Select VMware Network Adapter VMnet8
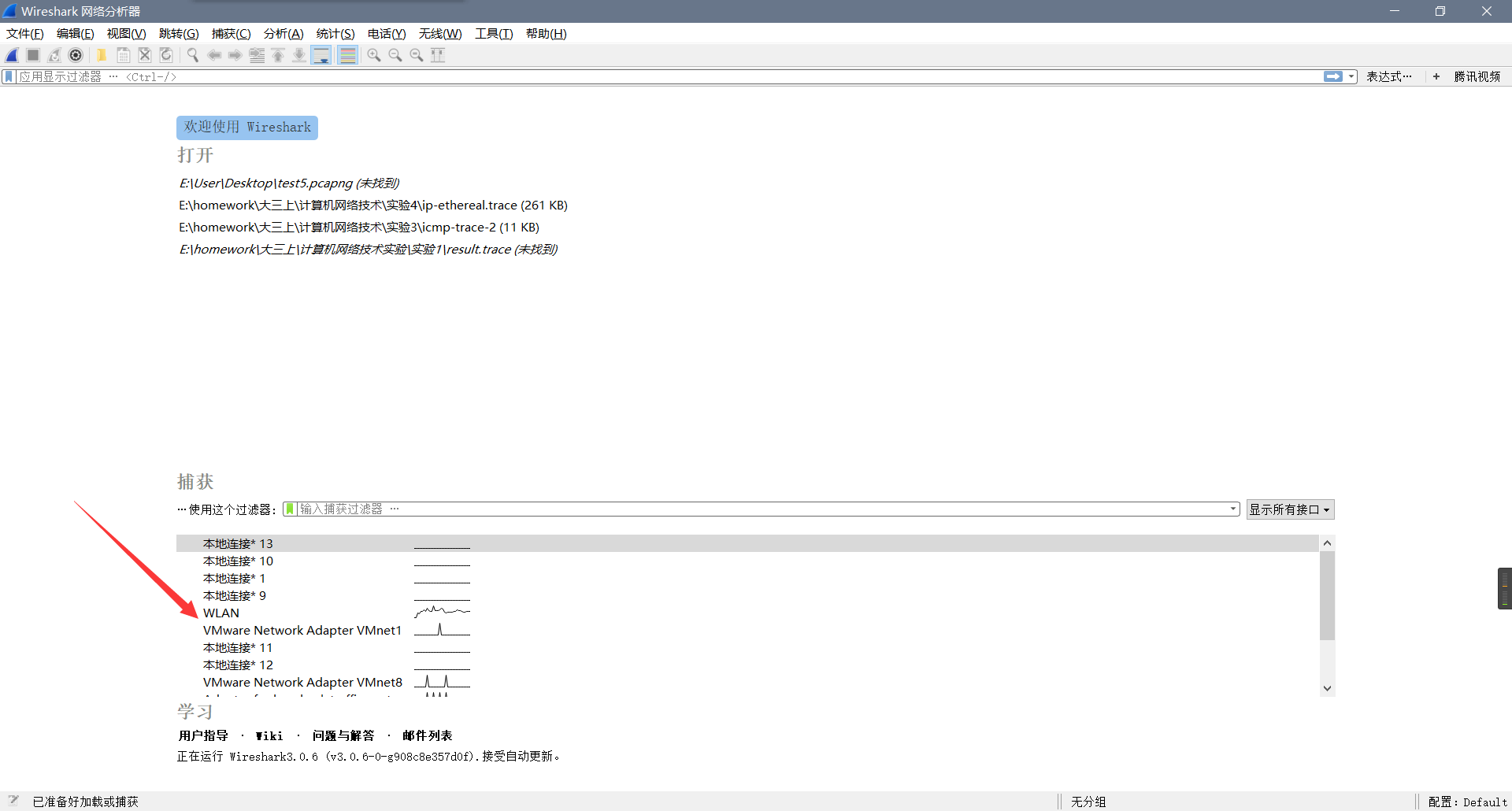The height and width of the screenshot is (811, 1512). coord(747,682)
